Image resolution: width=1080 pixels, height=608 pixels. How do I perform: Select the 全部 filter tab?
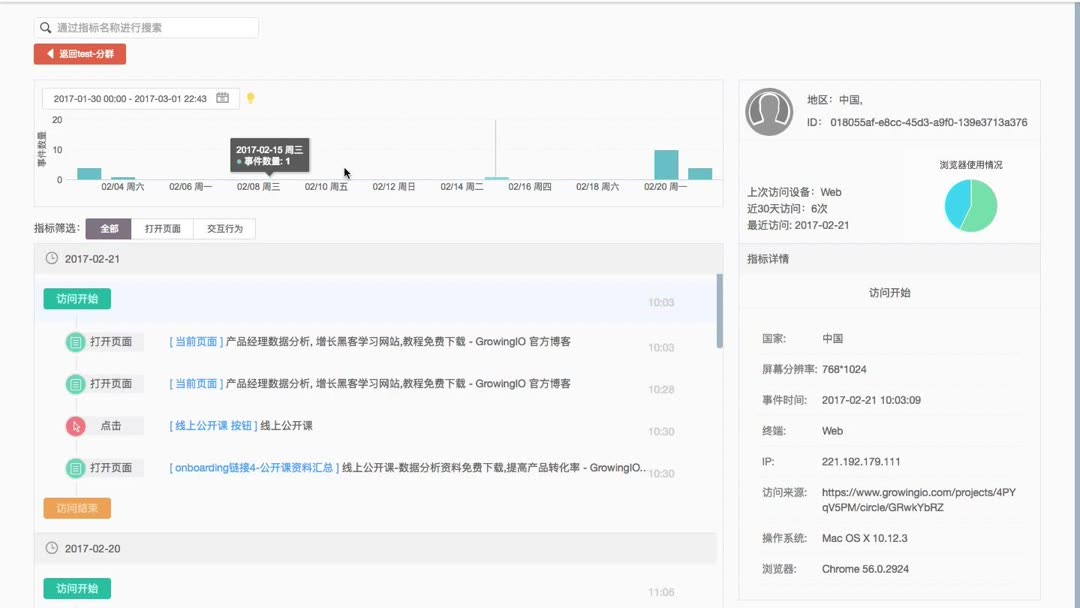point(108,228)
